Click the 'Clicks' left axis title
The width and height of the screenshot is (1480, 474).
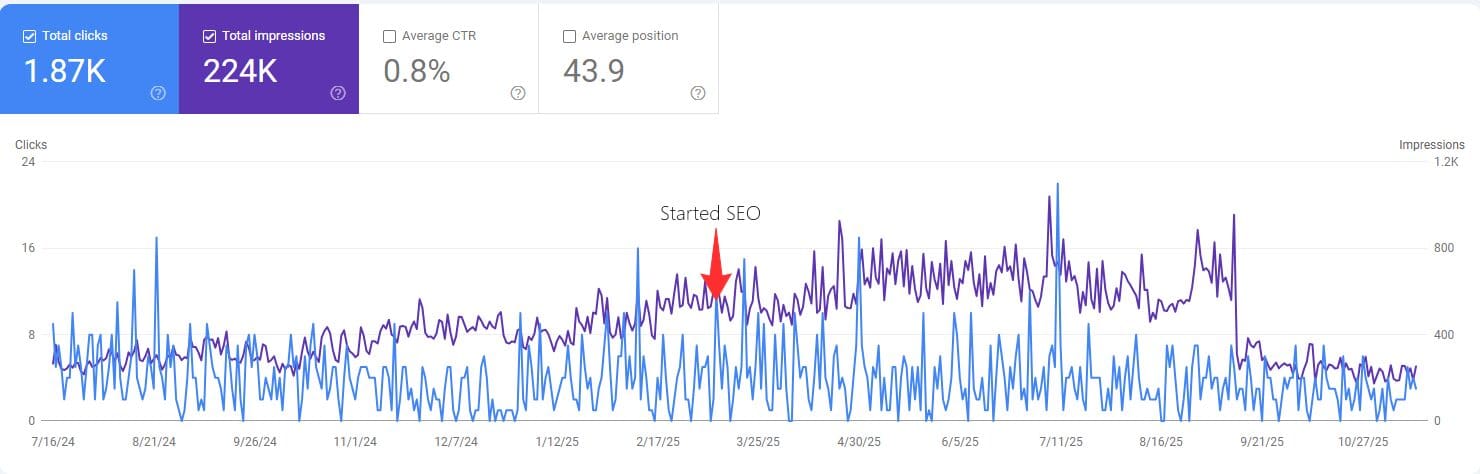[31, 144]
